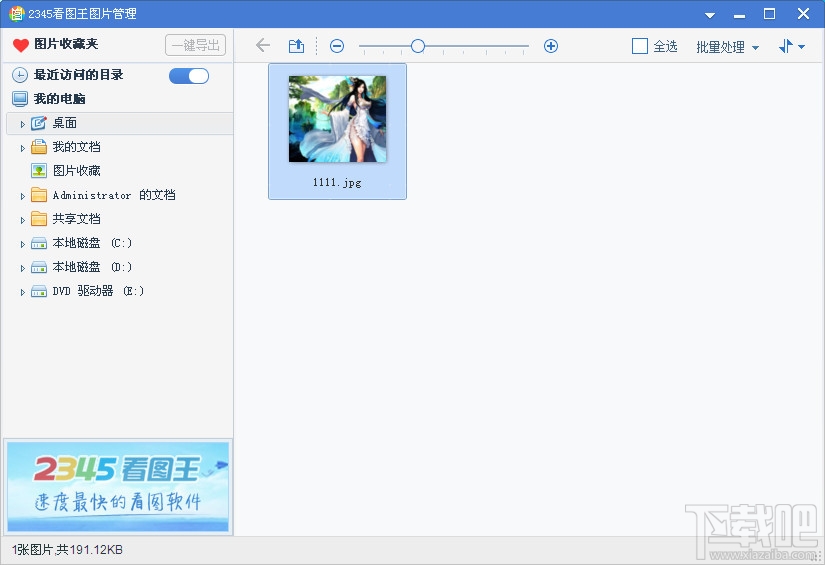Click the 图片收藏 picture icon

click(39, 170)
